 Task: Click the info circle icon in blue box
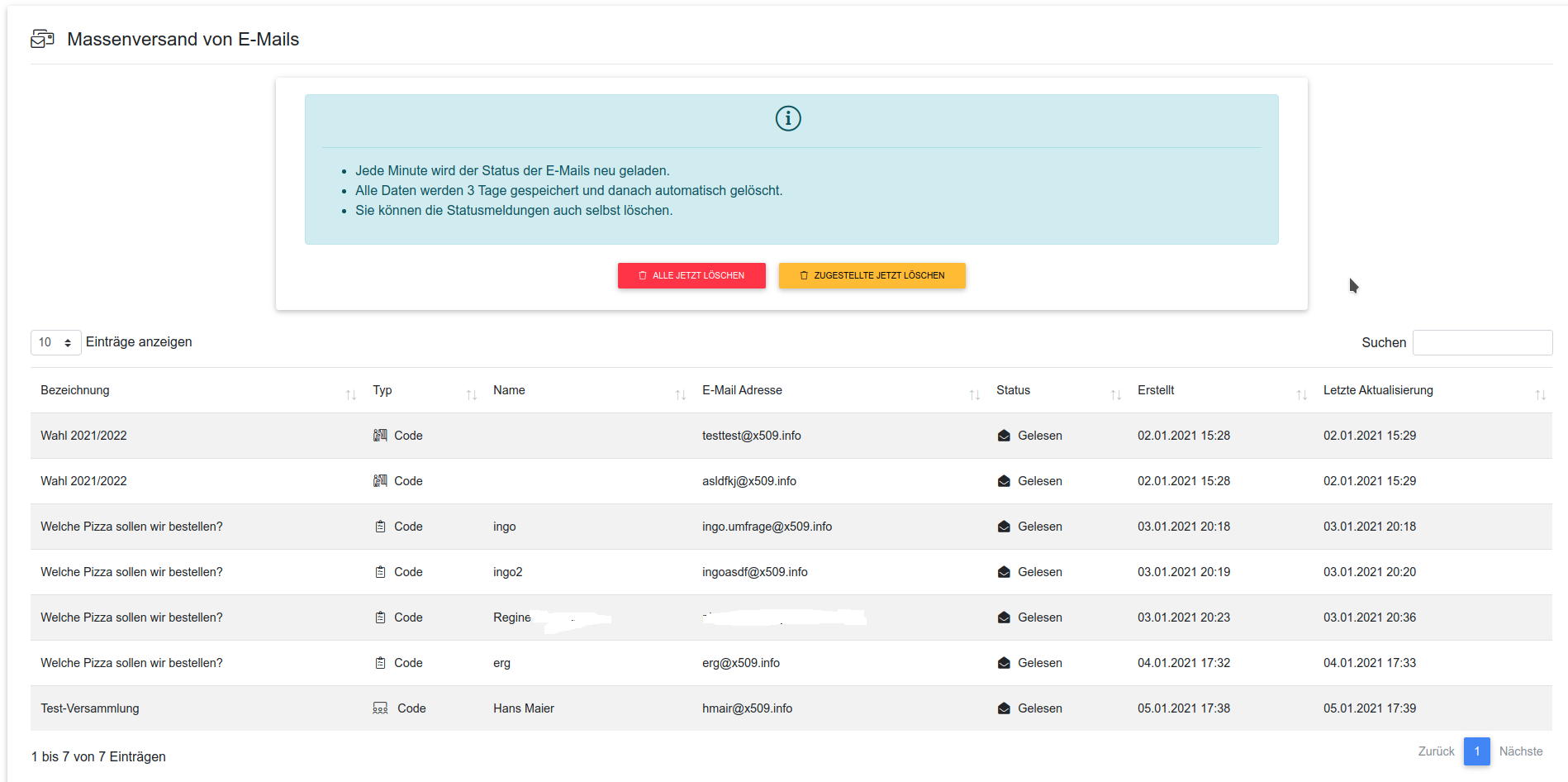(788, 119)
